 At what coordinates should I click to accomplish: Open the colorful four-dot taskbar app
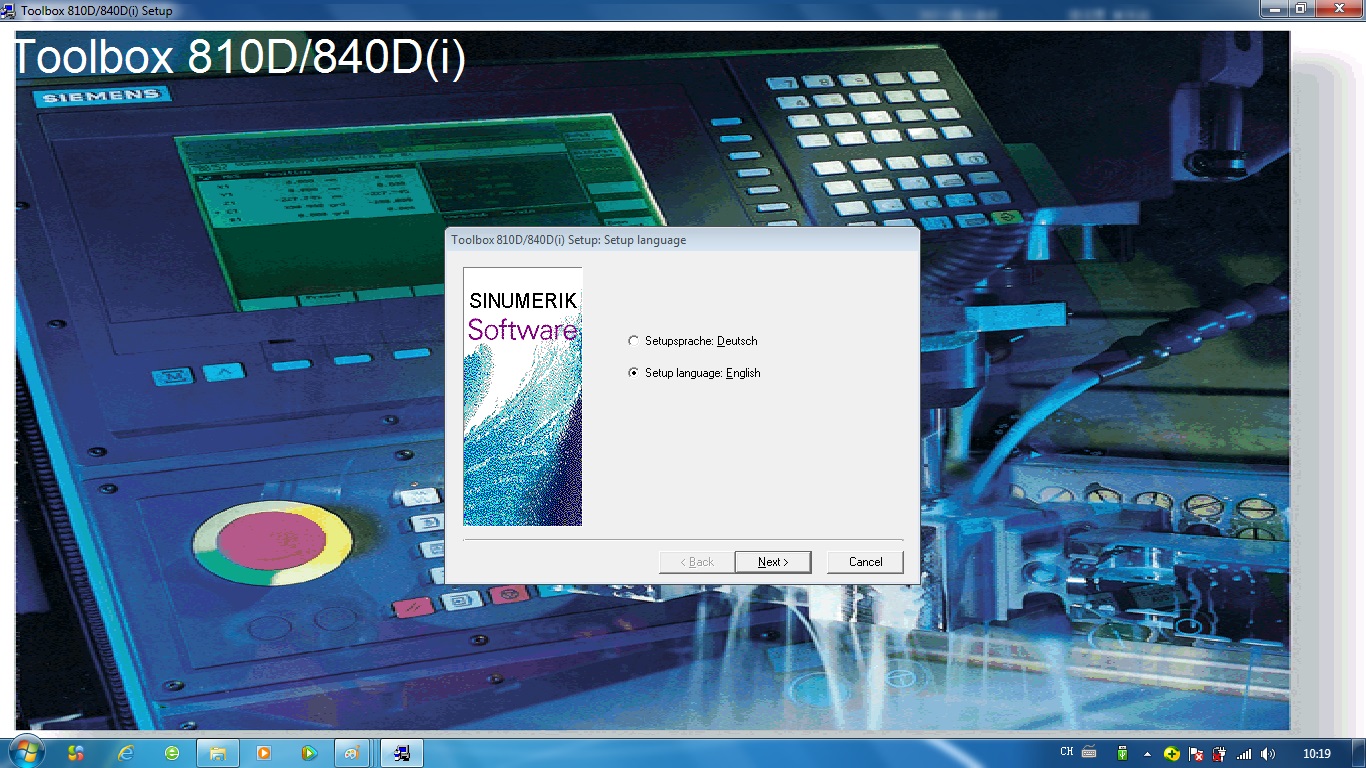coord(75,753)
